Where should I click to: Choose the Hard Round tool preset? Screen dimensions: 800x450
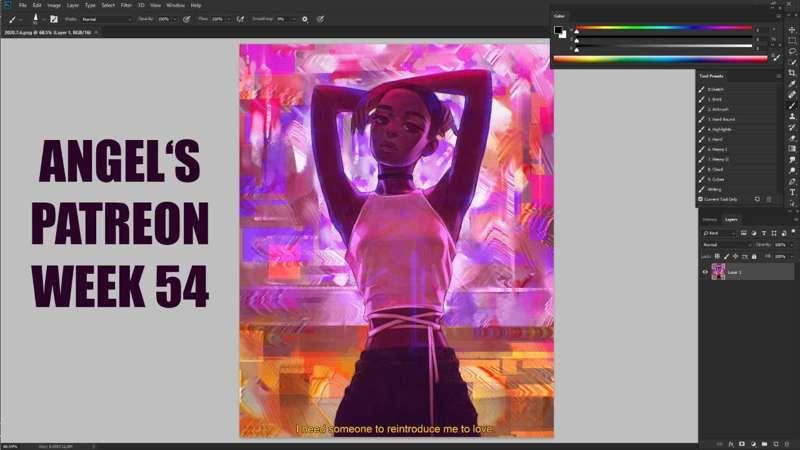738,119
